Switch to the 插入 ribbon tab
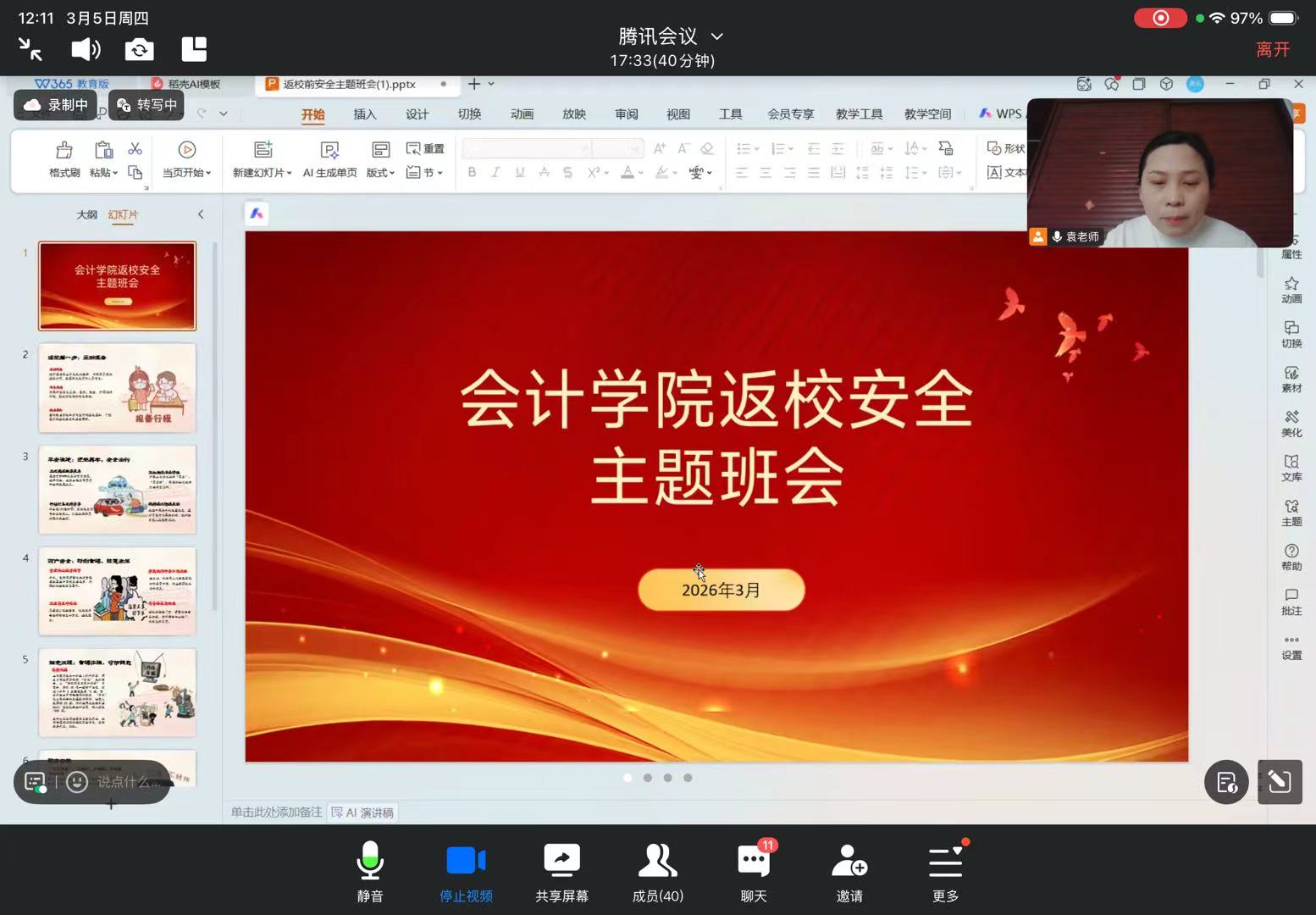The height and width of the screenshot is (915, 1316). point(364,114)
